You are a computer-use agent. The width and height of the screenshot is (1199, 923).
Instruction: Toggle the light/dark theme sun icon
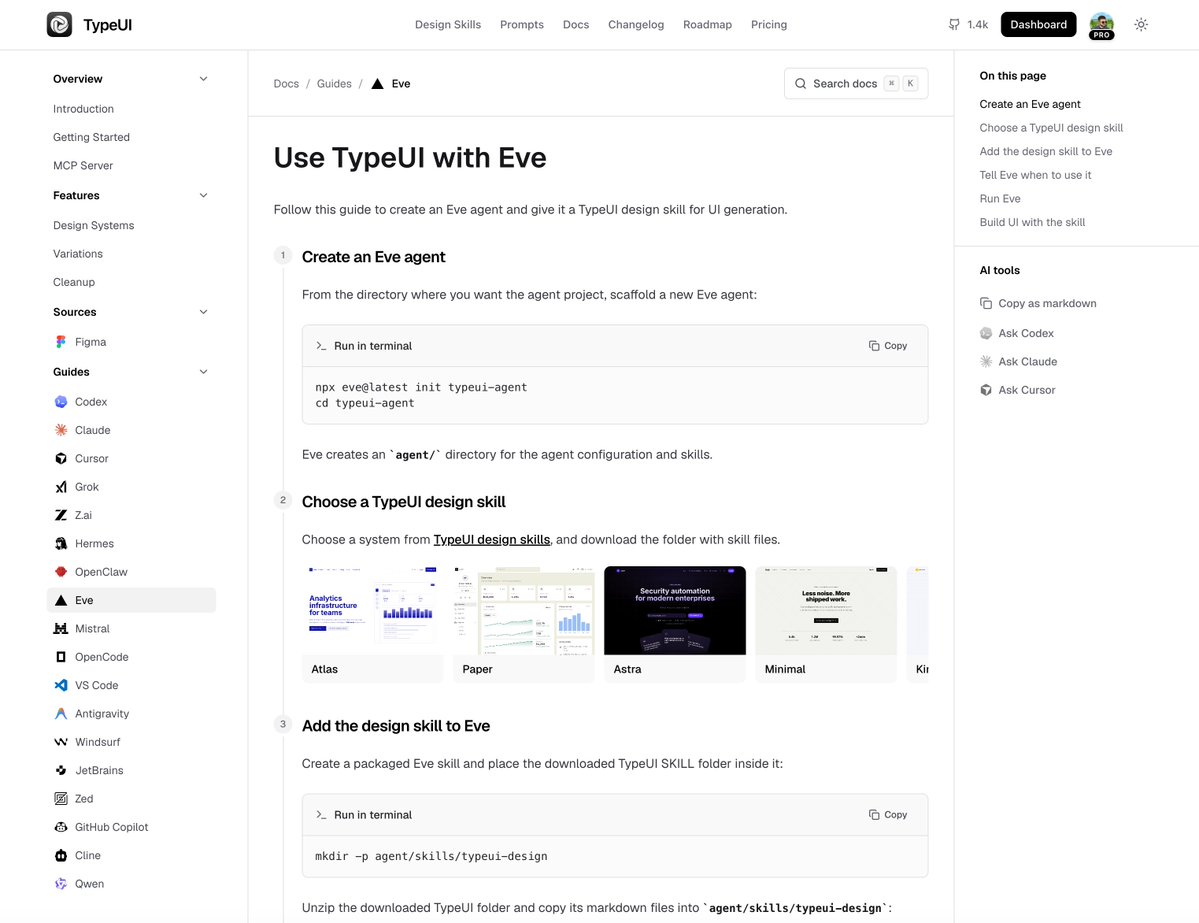point(1141,24)
